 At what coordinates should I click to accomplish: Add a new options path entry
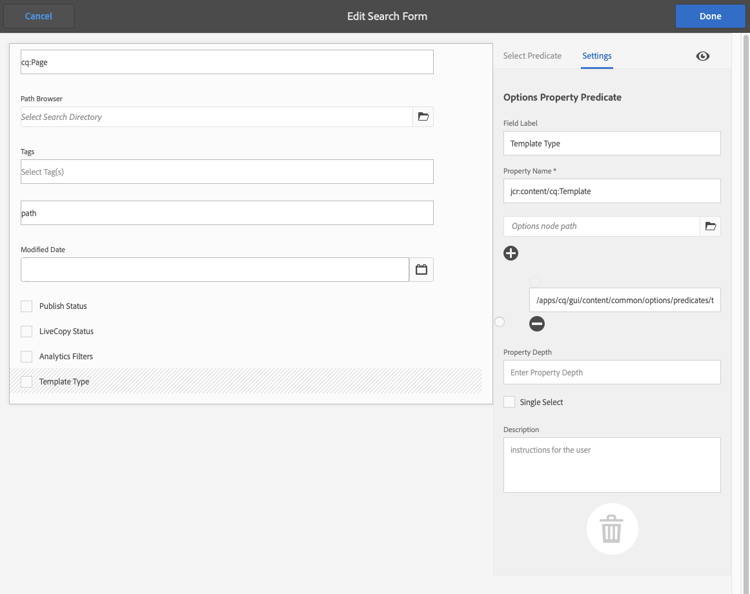coord(511,253)
